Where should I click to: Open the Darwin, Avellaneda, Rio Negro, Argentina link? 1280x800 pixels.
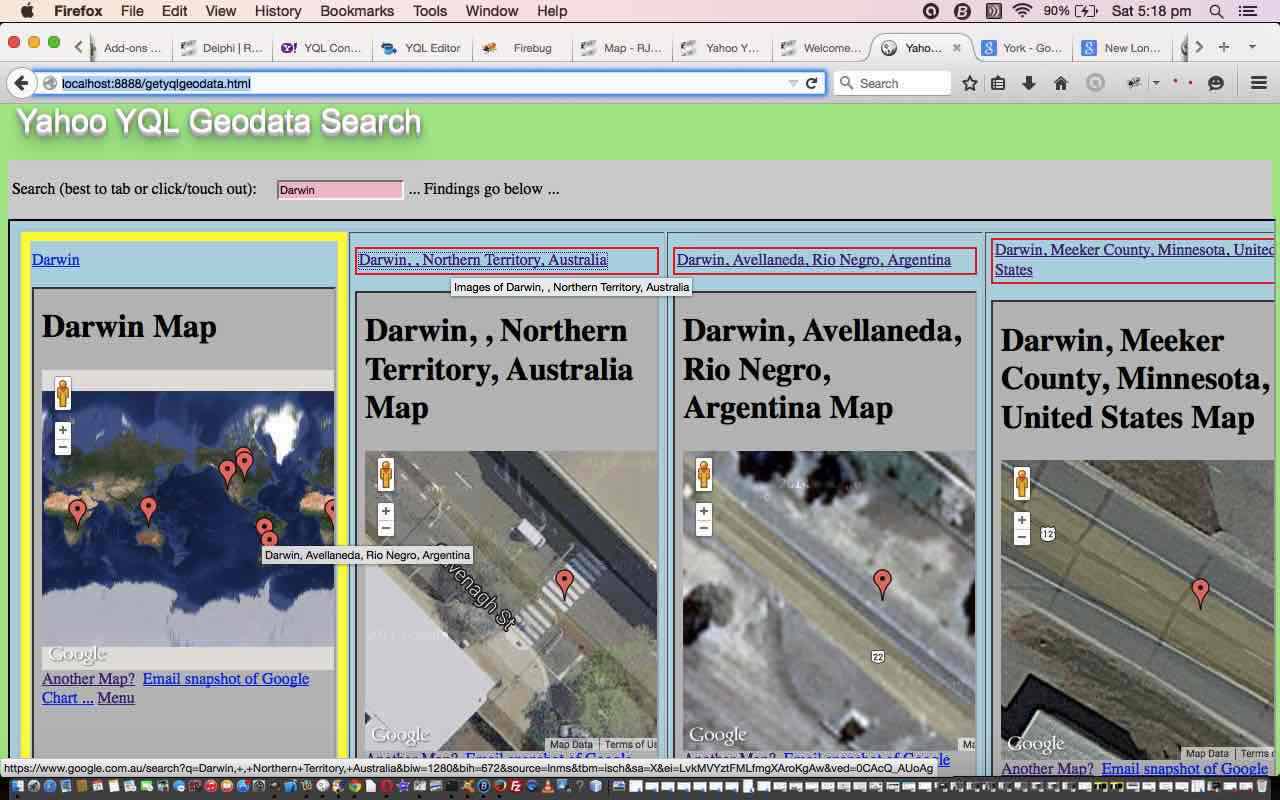[x=813, y=260]
